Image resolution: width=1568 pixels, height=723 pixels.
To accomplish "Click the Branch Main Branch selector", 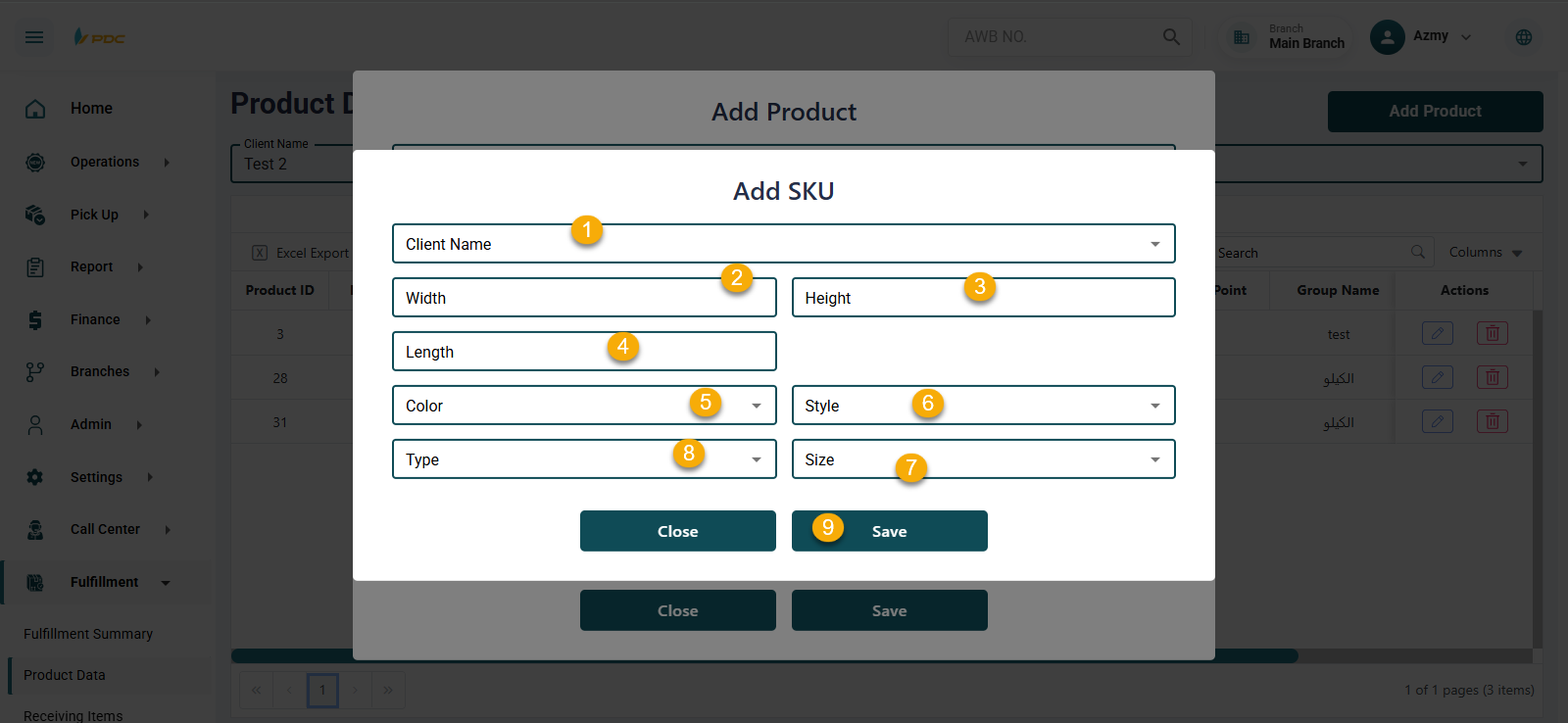I will 1287,37.
